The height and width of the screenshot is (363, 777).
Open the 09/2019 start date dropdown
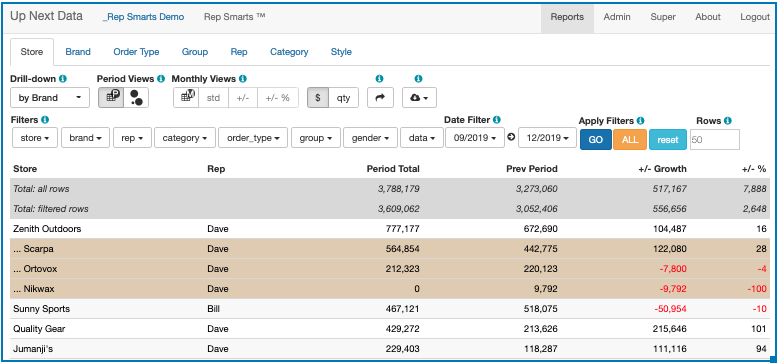click(x=475, y=138)
